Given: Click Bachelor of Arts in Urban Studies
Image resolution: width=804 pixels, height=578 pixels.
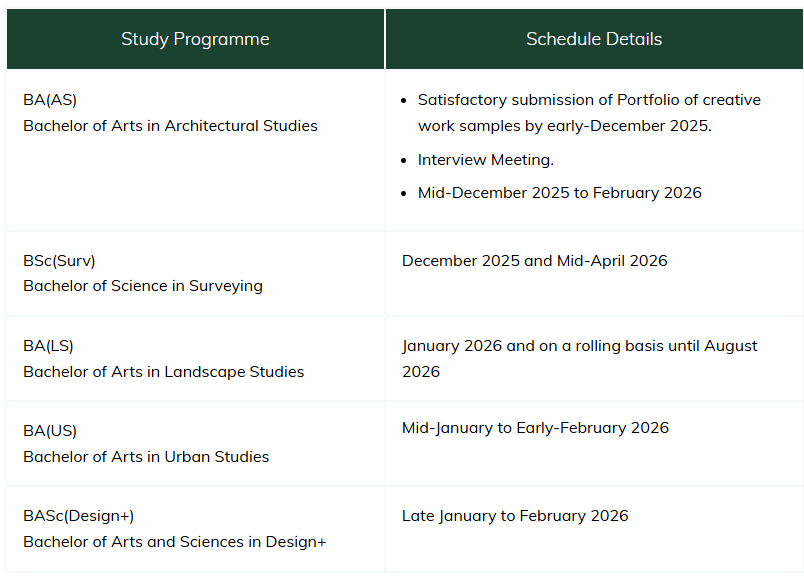Looking at the screenshot, I should coord(146,457).
